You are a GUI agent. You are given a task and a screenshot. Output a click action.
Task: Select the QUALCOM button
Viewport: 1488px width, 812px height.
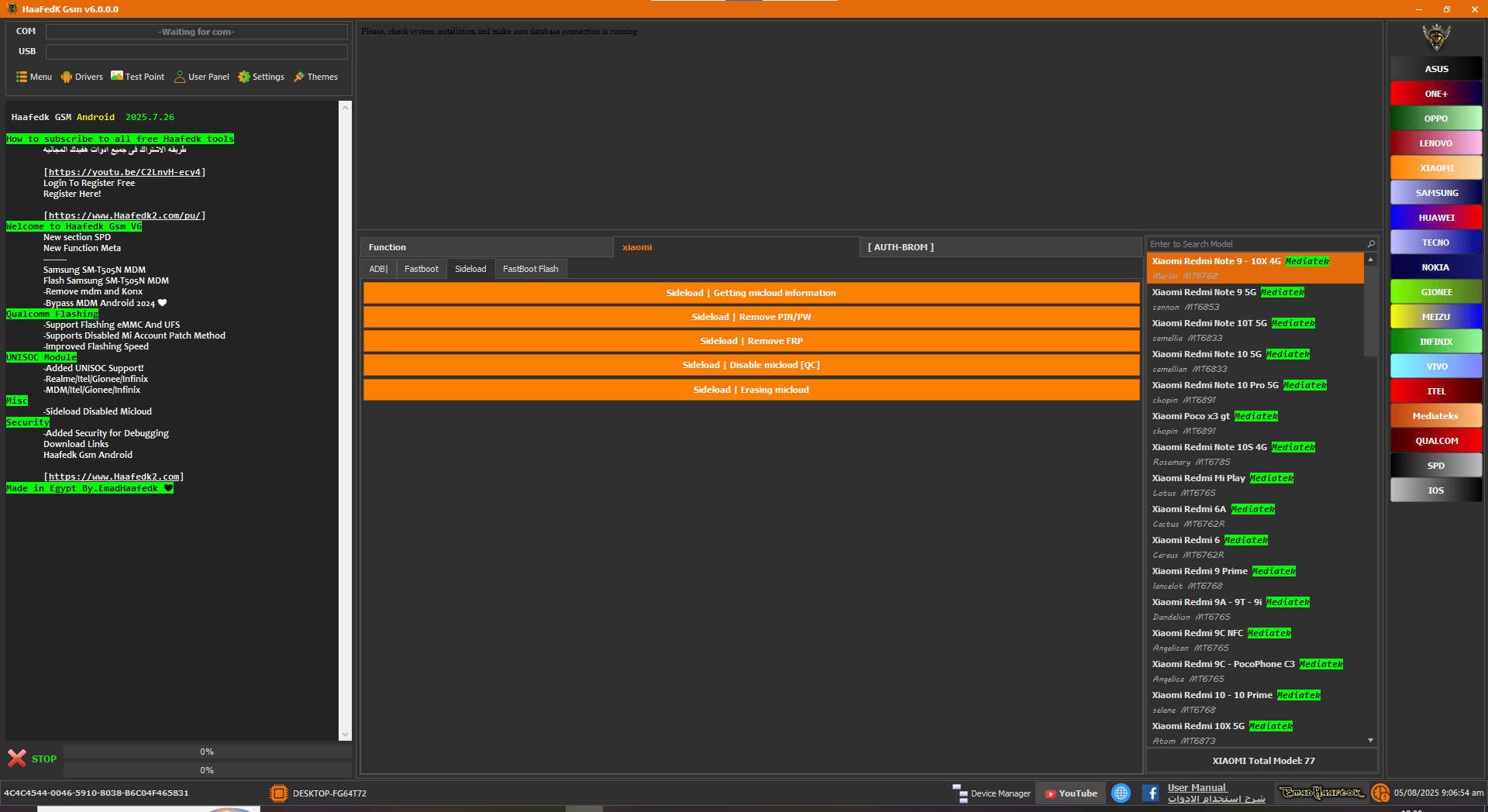pos(1436,440)
